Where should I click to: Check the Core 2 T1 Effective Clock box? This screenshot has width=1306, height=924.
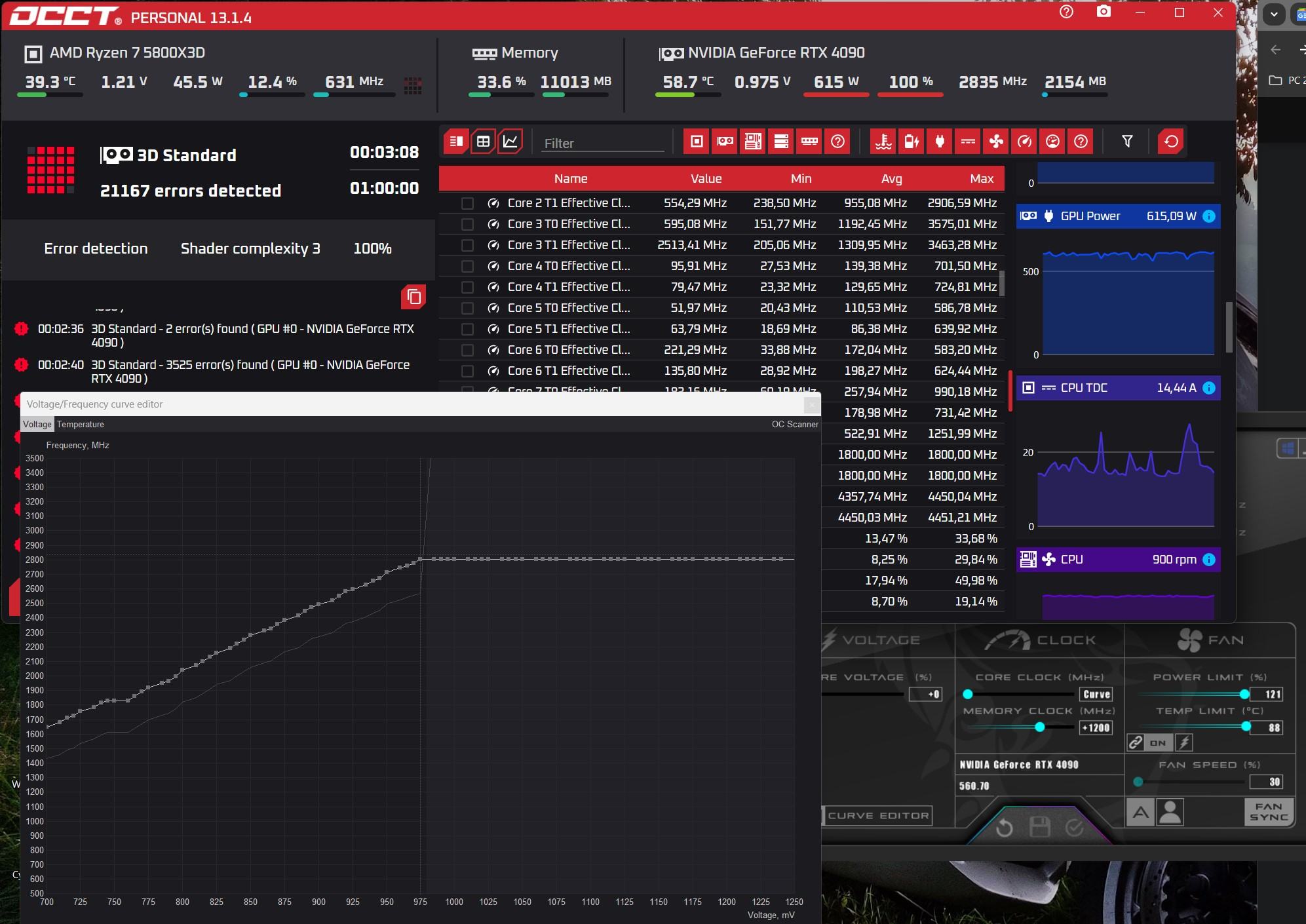[467, 203]
